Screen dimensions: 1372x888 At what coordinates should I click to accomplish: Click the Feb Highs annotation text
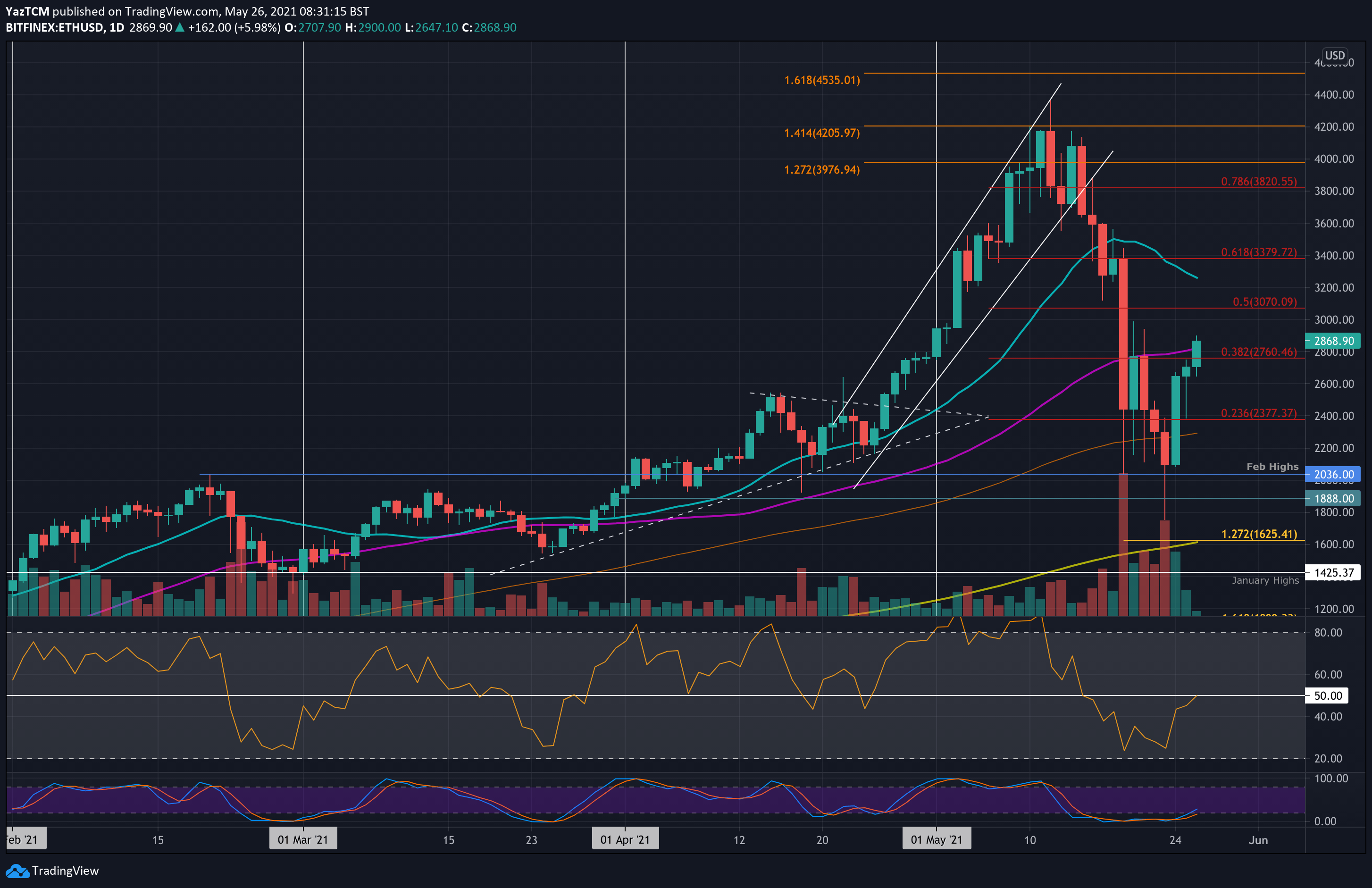(1272, 467)
